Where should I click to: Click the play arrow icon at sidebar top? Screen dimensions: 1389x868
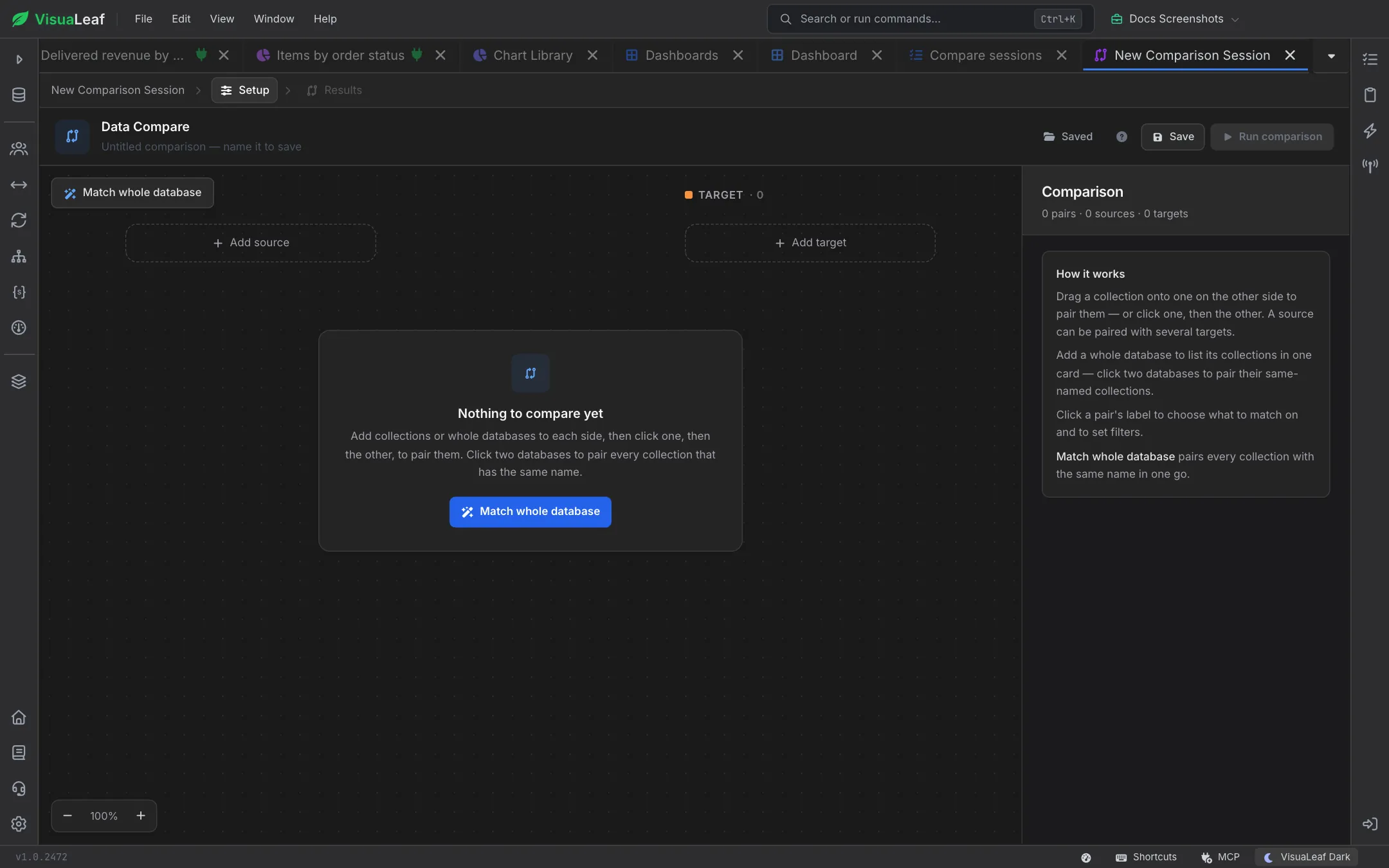(x=19, y=59)
